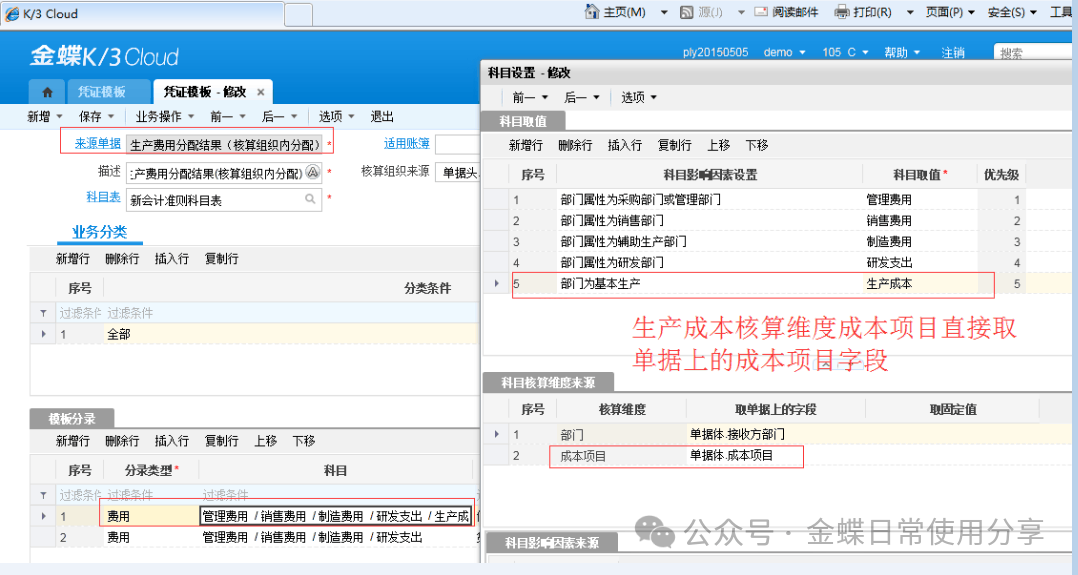This screenshot has height=575, width=1078.
Task: Click 退出 in the main toolbar
Action: point(382,117)
